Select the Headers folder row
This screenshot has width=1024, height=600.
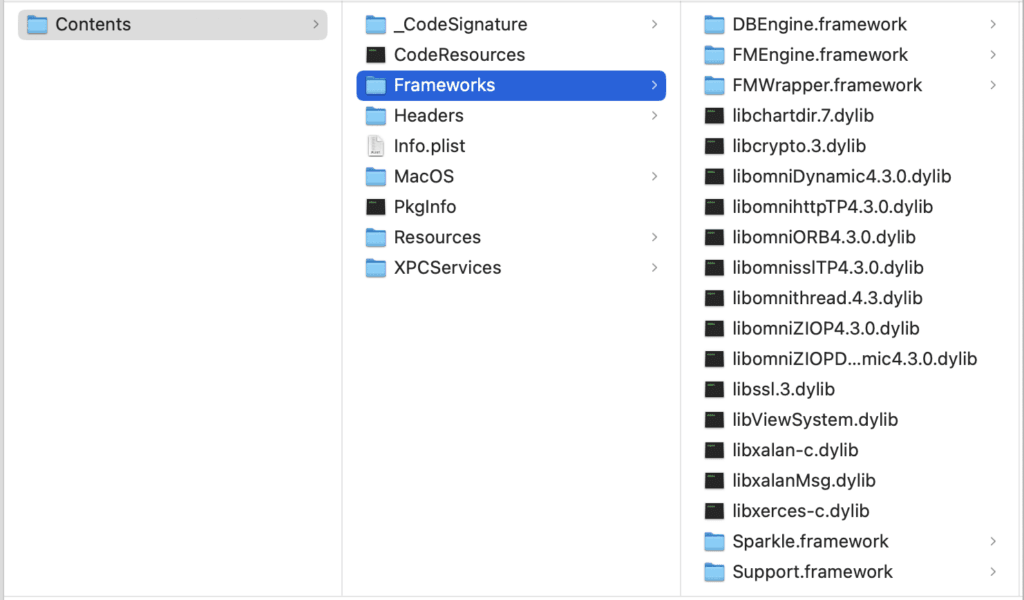[x=428, y=116]
